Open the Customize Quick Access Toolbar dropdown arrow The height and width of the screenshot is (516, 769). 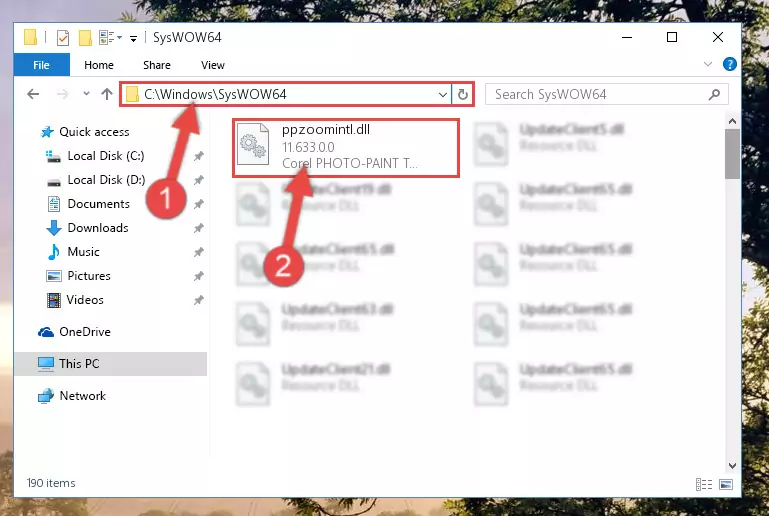tap(133, 39)
